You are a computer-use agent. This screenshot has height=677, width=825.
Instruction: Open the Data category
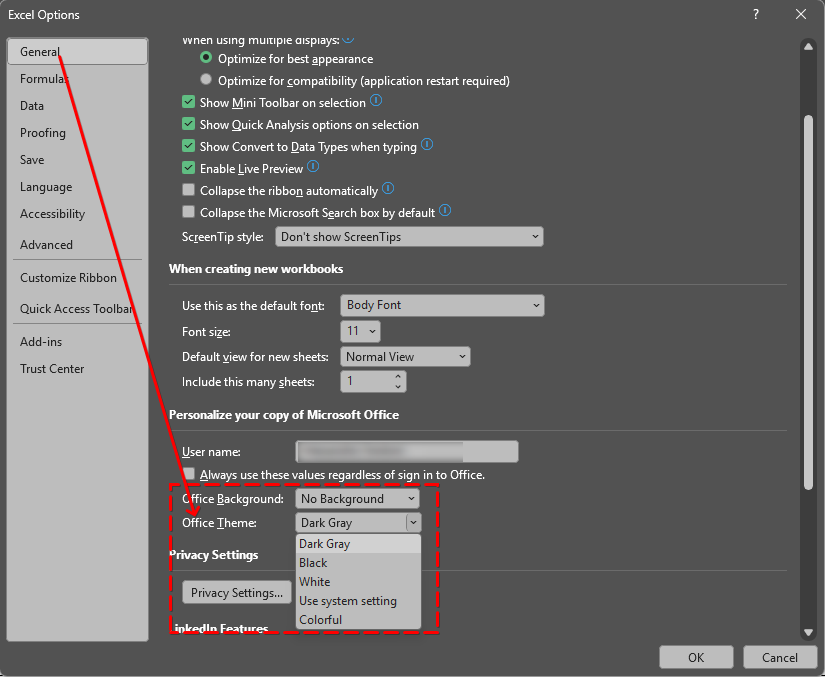[77, 106]
